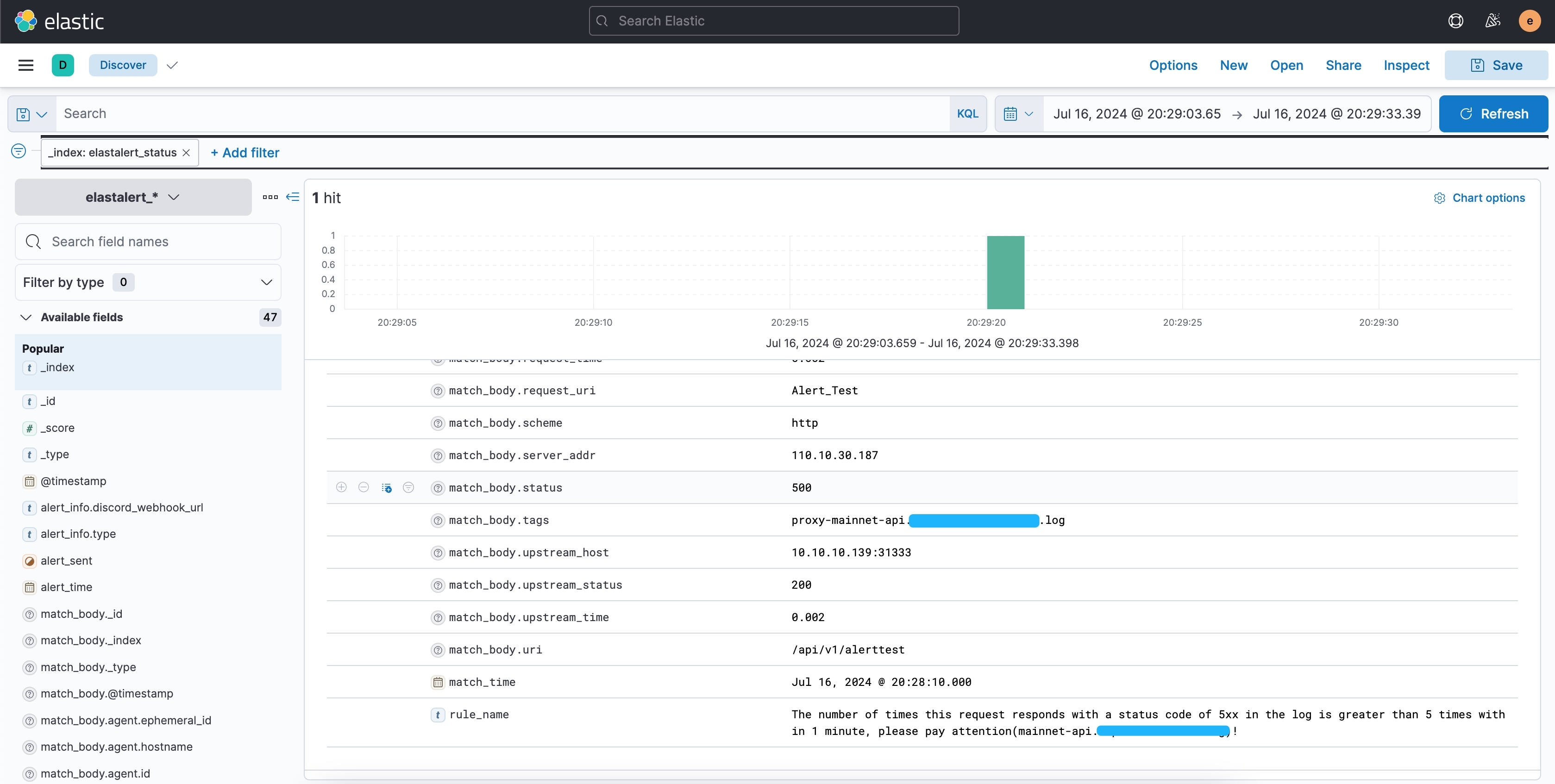Click the green D space avatar
The image size is (1555, 784).
63,65
